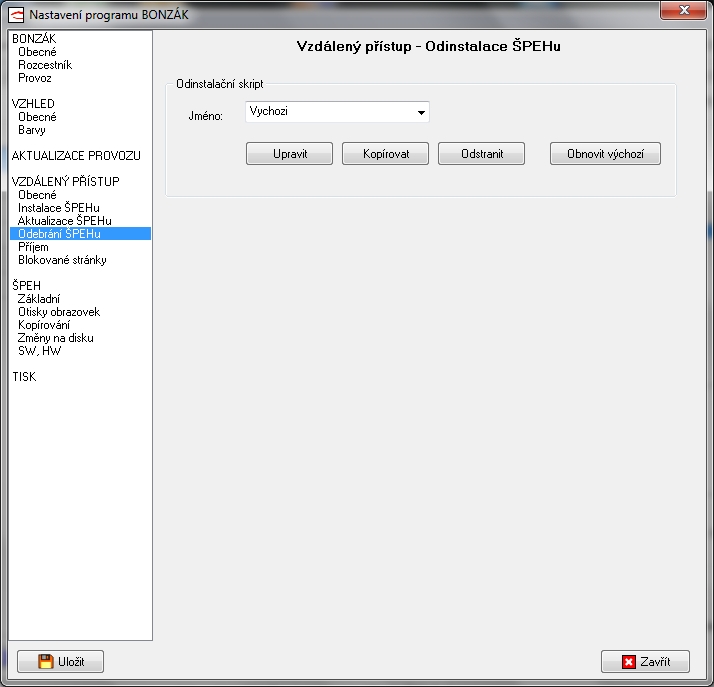Open Instalace ŠPEHu page

(59, 208)
